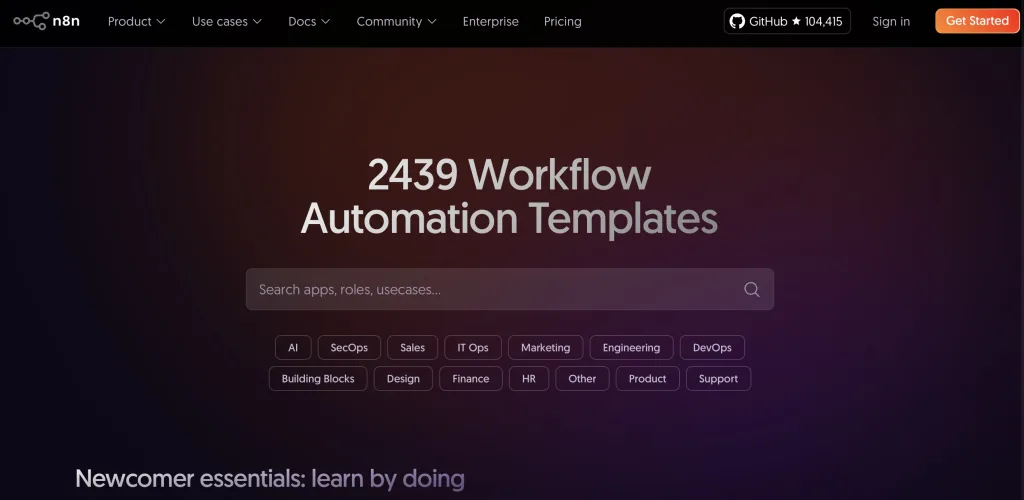Click the Get Started button
Image resolution: width=1024 pixels, height=500 pixels.
977,21
